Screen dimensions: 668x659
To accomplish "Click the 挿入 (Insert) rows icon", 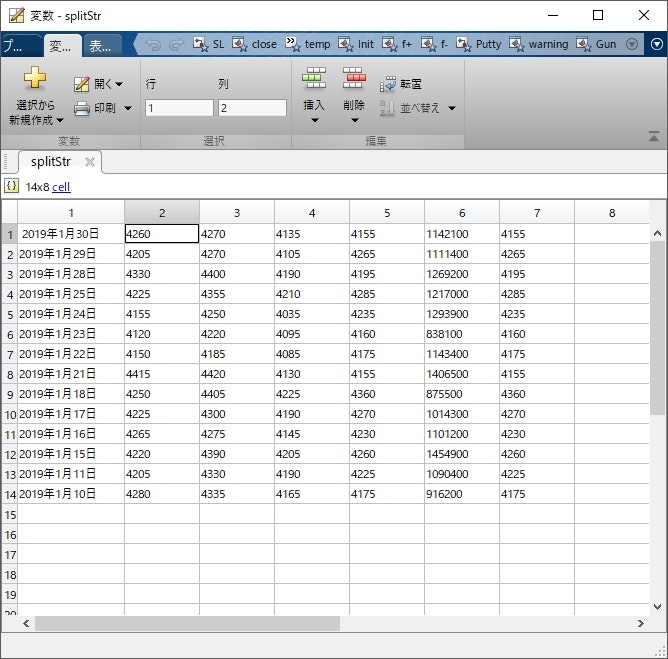I will [314, 78].
